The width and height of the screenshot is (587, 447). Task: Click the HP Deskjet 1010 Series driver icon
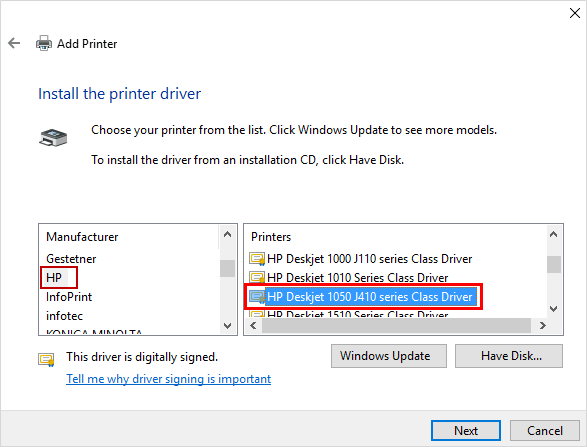click(257, 277)
